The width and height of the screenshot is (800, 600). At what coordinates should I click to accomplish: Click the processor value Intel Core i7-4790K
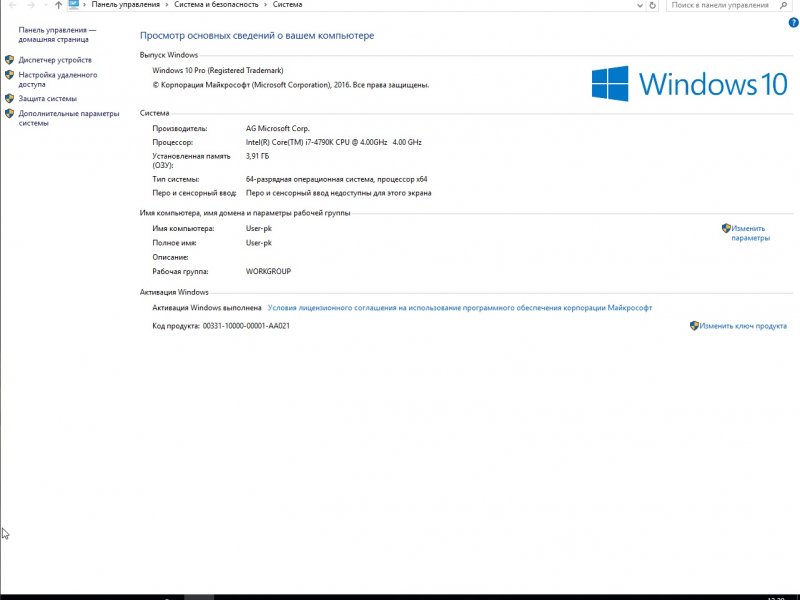(334, 142)
